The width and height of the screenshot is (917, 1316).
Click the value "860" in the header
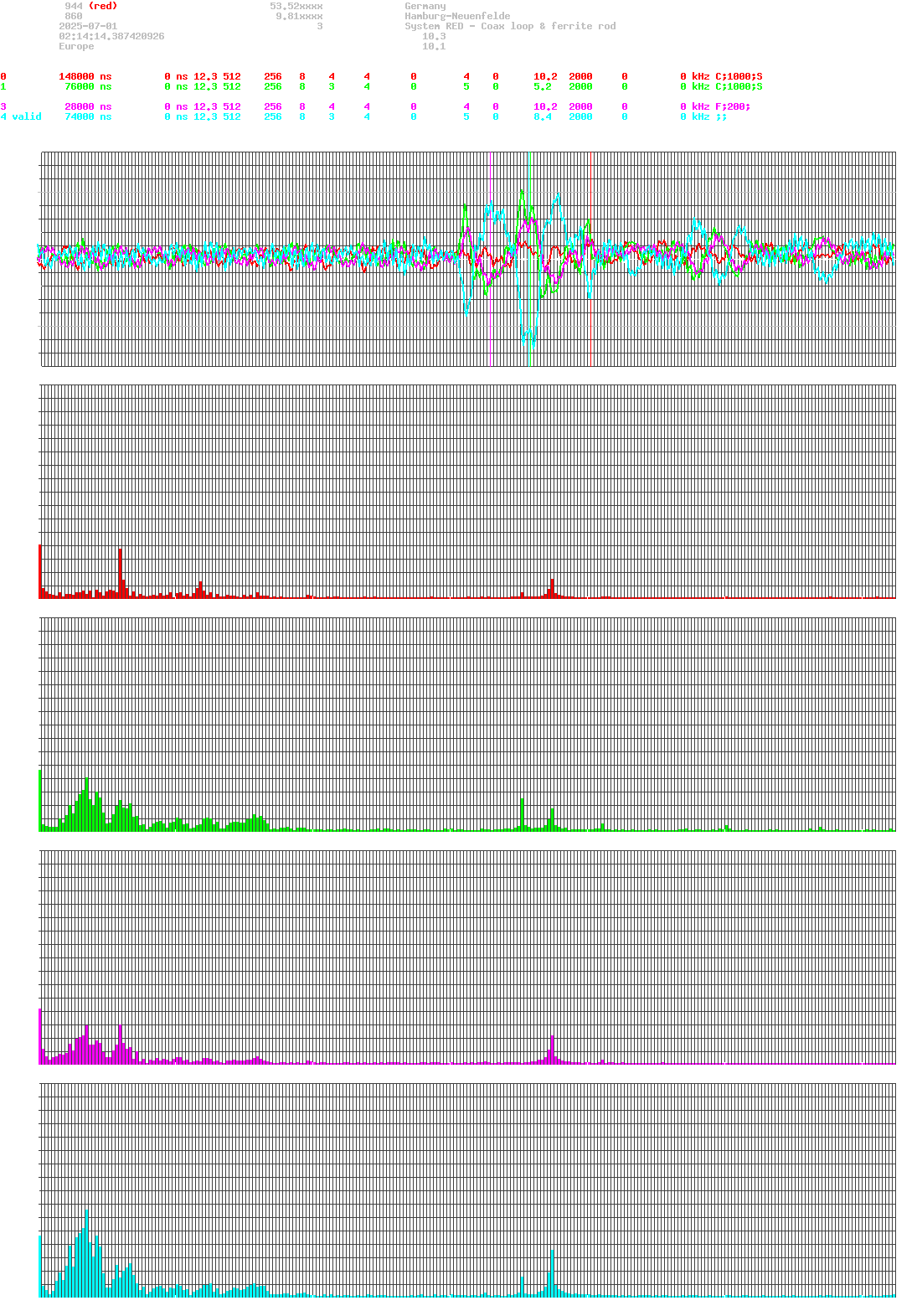click(x=74, y=16)
